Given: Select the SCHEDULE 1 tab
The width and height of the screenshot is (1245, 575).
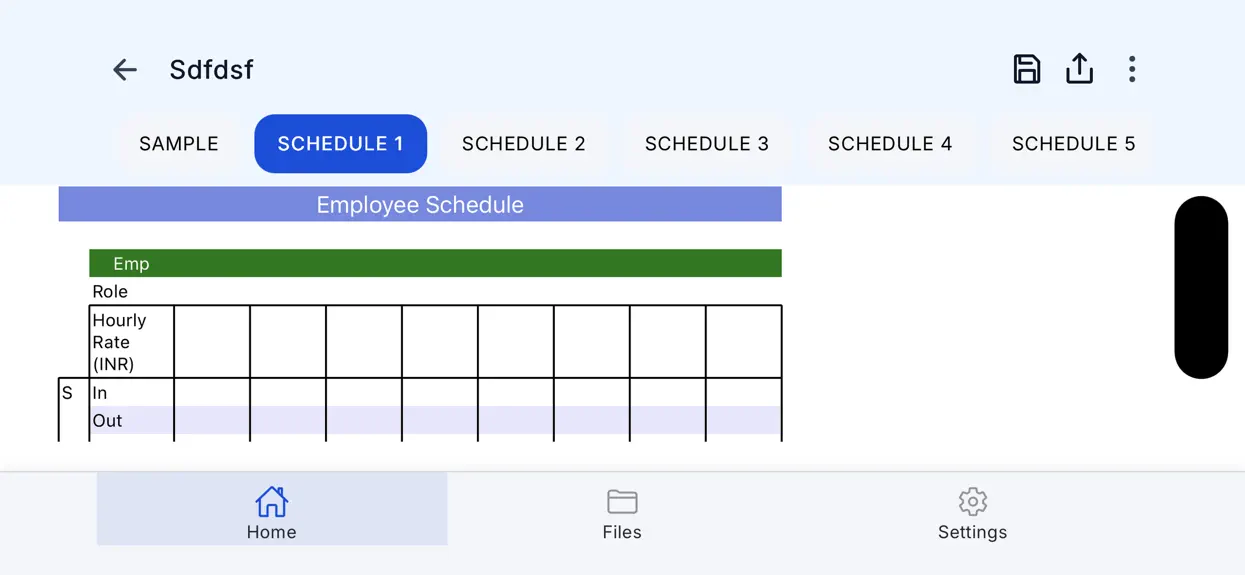Looking at the screenshot, I should [341, 144].
